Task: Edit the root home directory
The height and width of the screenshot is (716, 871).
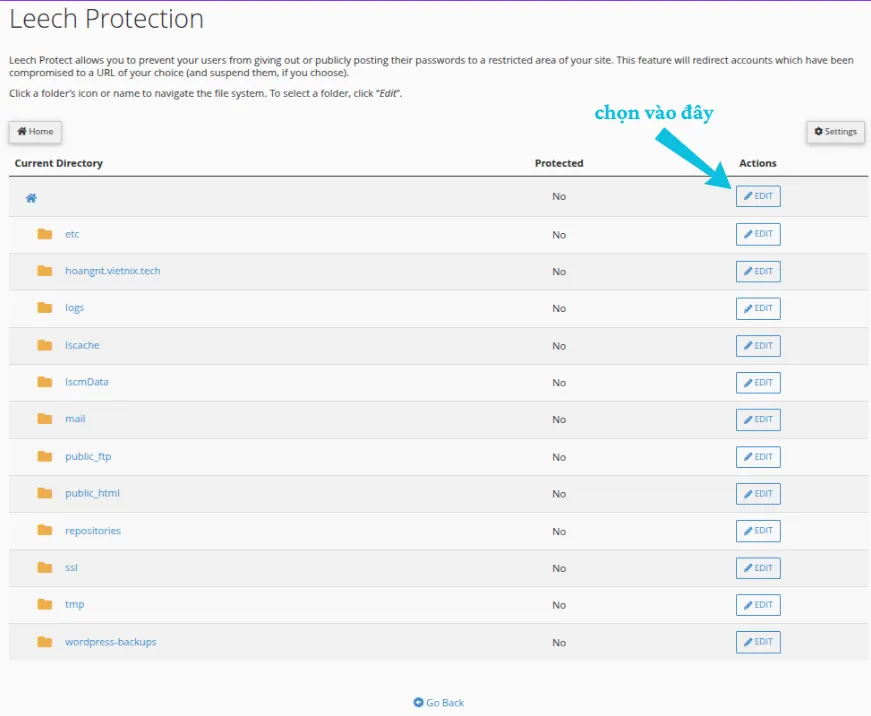Action: (758, 197)
